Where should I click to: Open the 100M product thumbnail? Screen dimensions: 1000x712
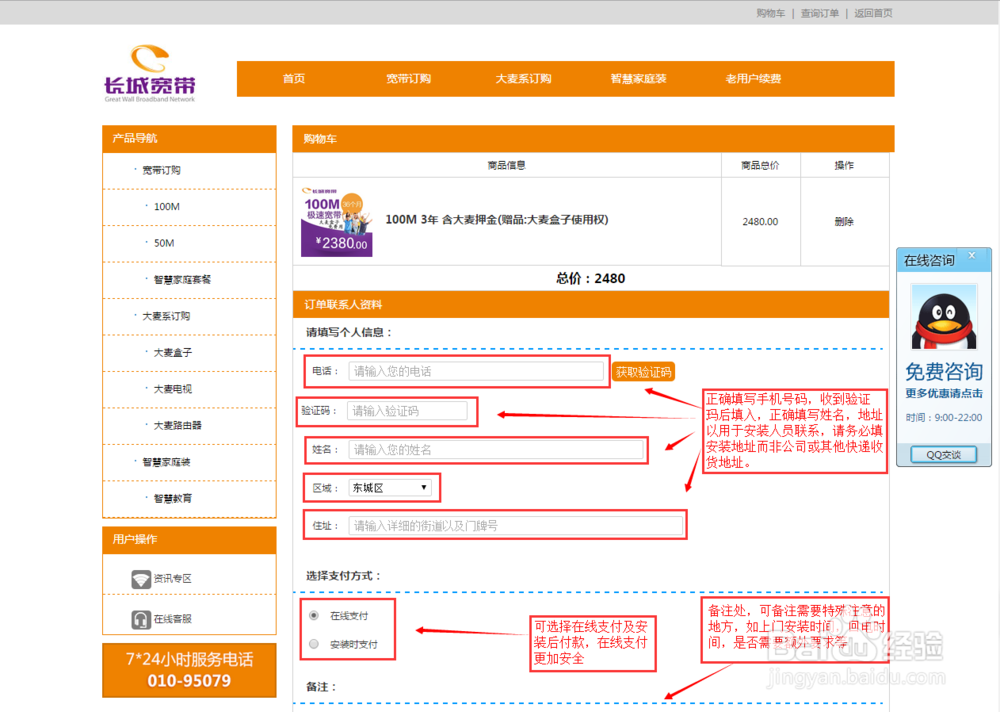pos(337,221)
